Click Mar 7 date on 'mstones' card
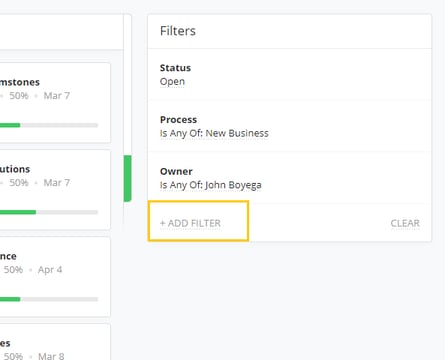This screenshot has width=445, height=360. (57, 96)
